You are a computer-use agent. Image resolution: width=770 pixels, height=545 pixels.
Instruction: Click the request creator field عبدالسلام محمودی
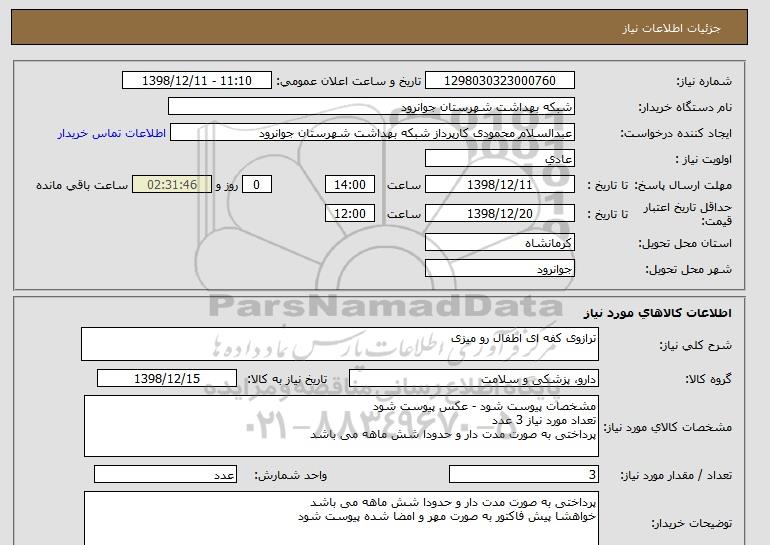pyautogui.click(x=372, y=133)
